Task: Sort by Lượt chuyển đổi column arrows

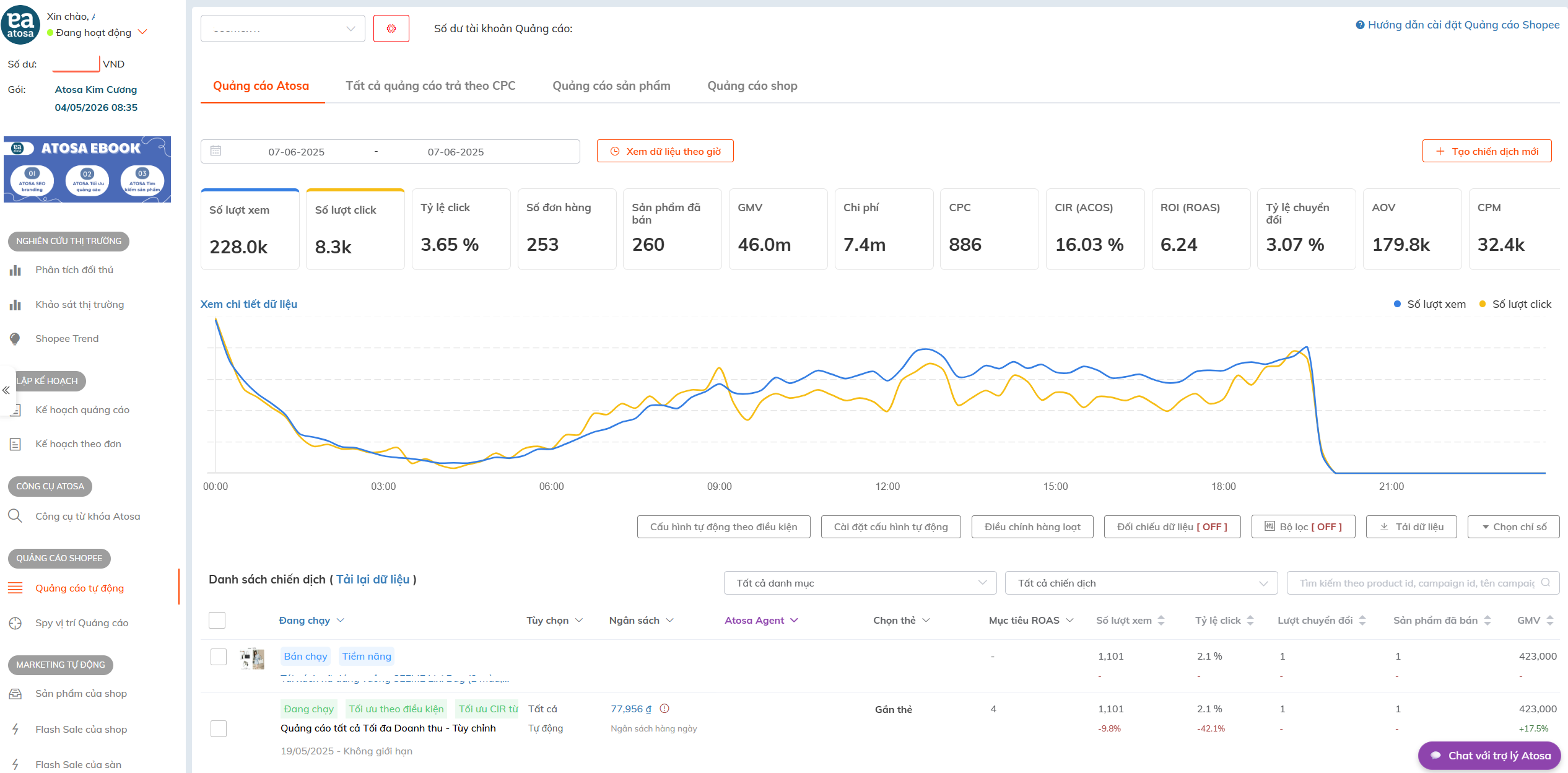Action: (1362, 620)
